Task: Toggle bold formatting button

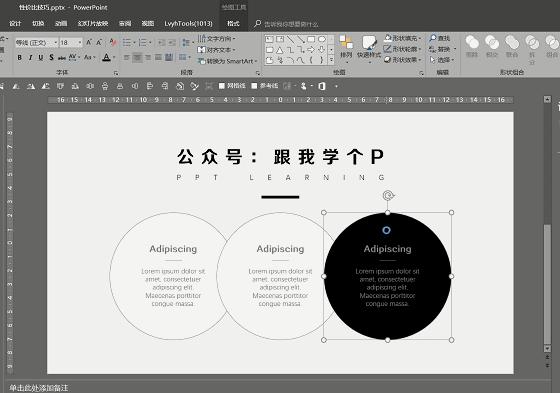Action: pyautogui.click(x=20, y=57)
